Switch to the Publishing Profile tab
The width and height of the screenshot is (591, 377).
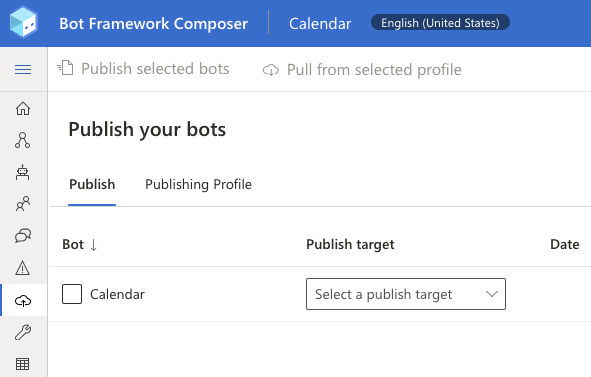tap(198, 184)
